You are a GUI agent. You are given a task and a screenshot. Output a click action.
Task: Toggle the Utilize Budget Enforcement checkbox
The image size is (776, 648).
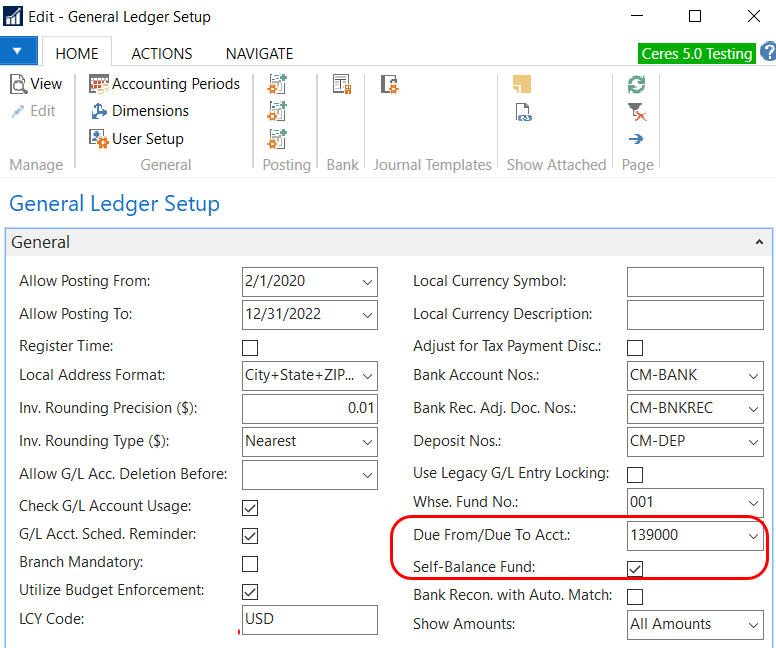coord(250,592)
